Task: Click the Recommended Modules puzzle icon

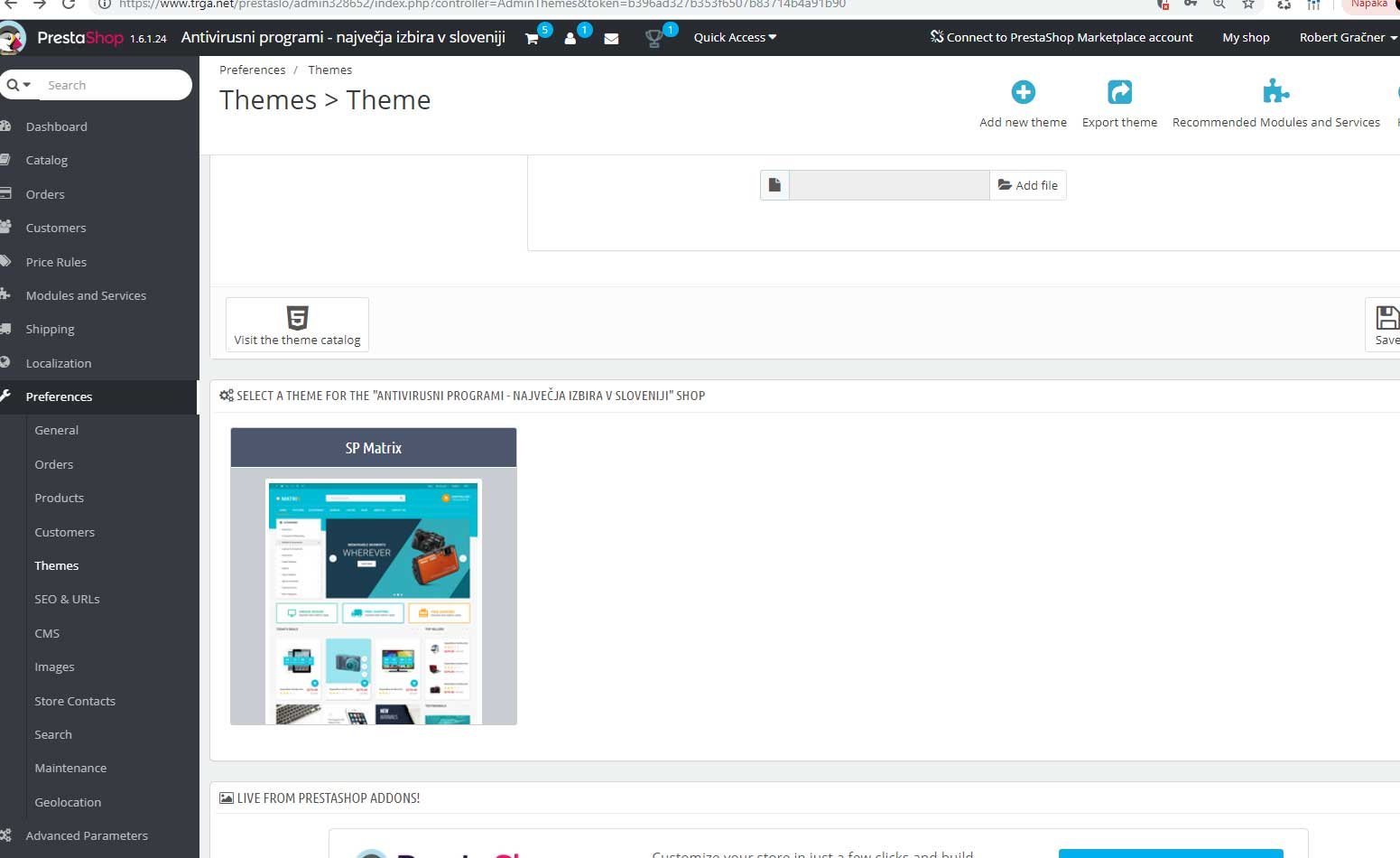Action: 1275,92
